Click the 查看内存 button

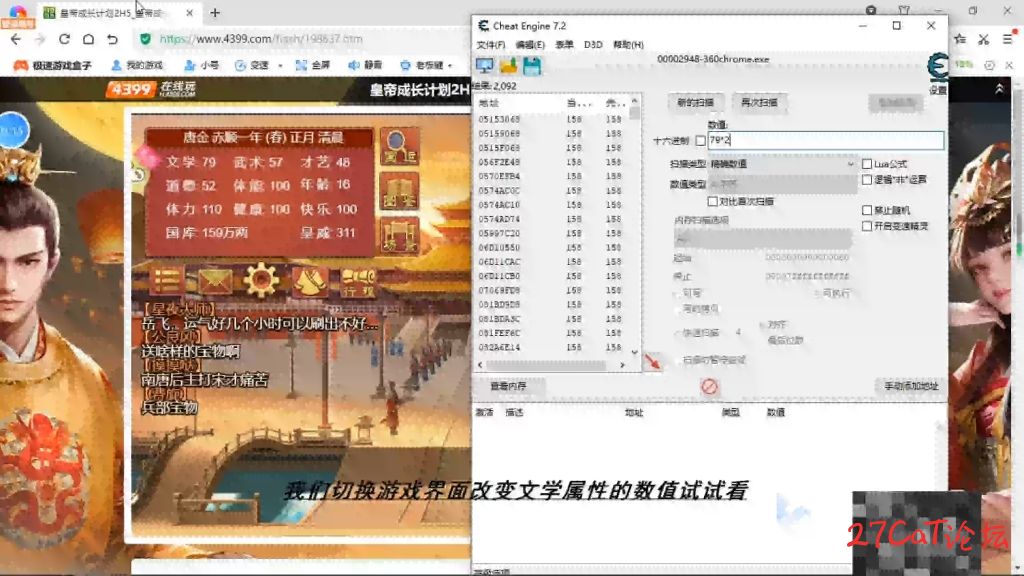click(508, 387)
